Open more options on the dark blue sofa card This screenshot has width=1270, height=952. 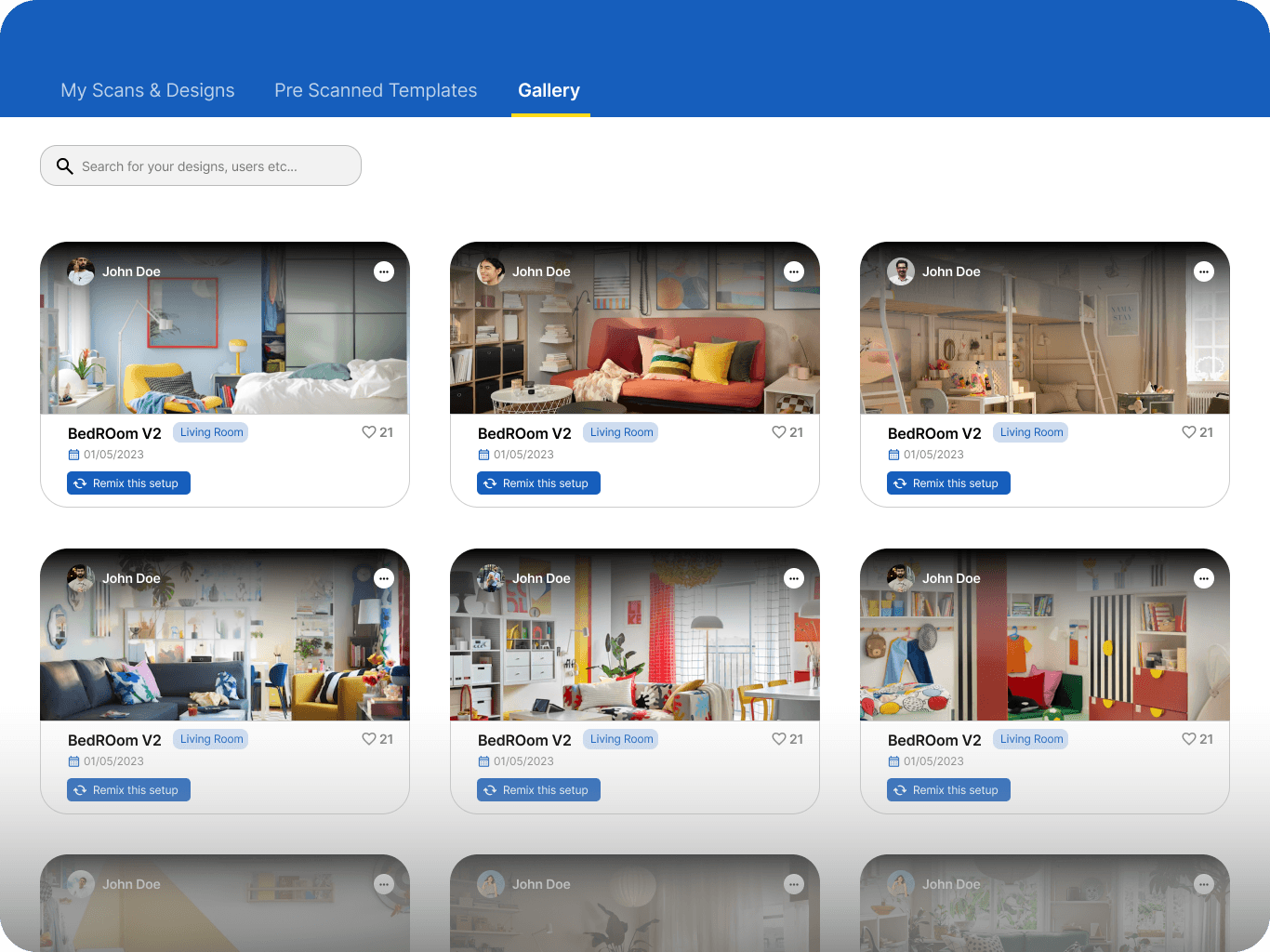[x=384, y=578]
